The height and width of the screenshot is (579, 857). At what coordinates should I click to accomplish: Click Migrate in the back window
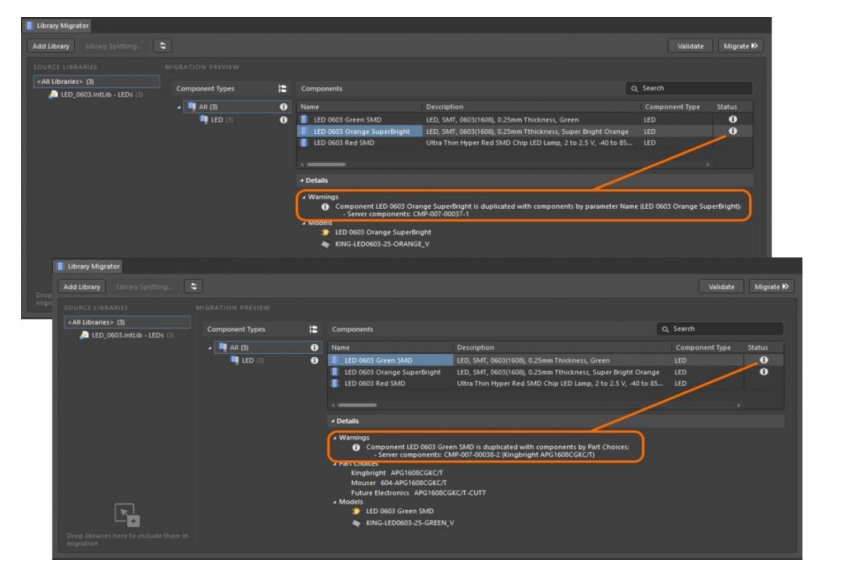tap(740, 46)
